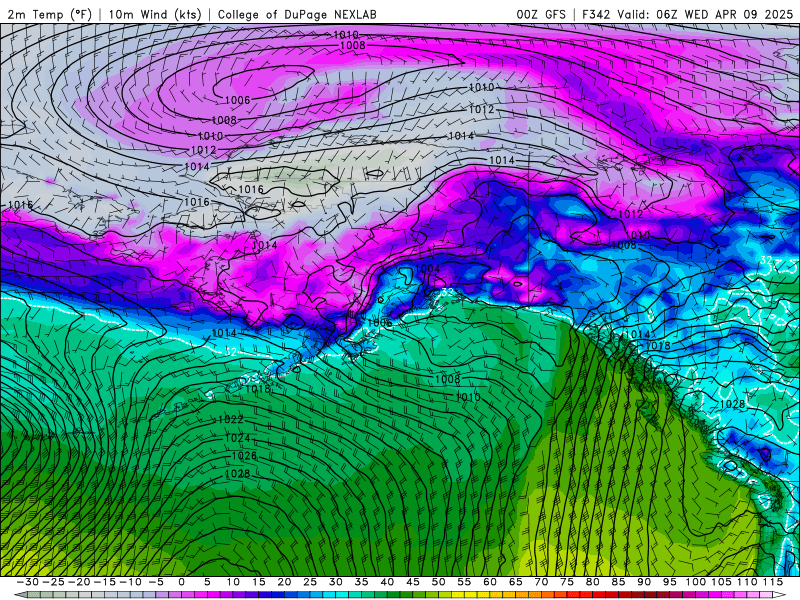Click the 20 label on the temperature scale
800x600 pixels.
pyautogui.click(x=284, y=582)
